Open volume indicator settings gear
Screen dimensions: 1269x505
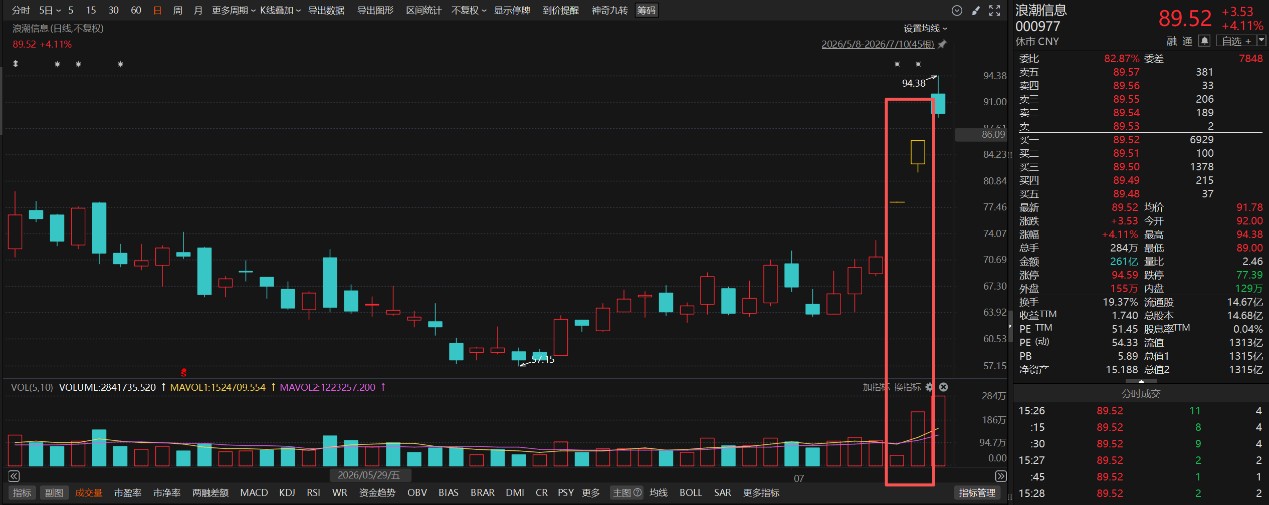929,387
